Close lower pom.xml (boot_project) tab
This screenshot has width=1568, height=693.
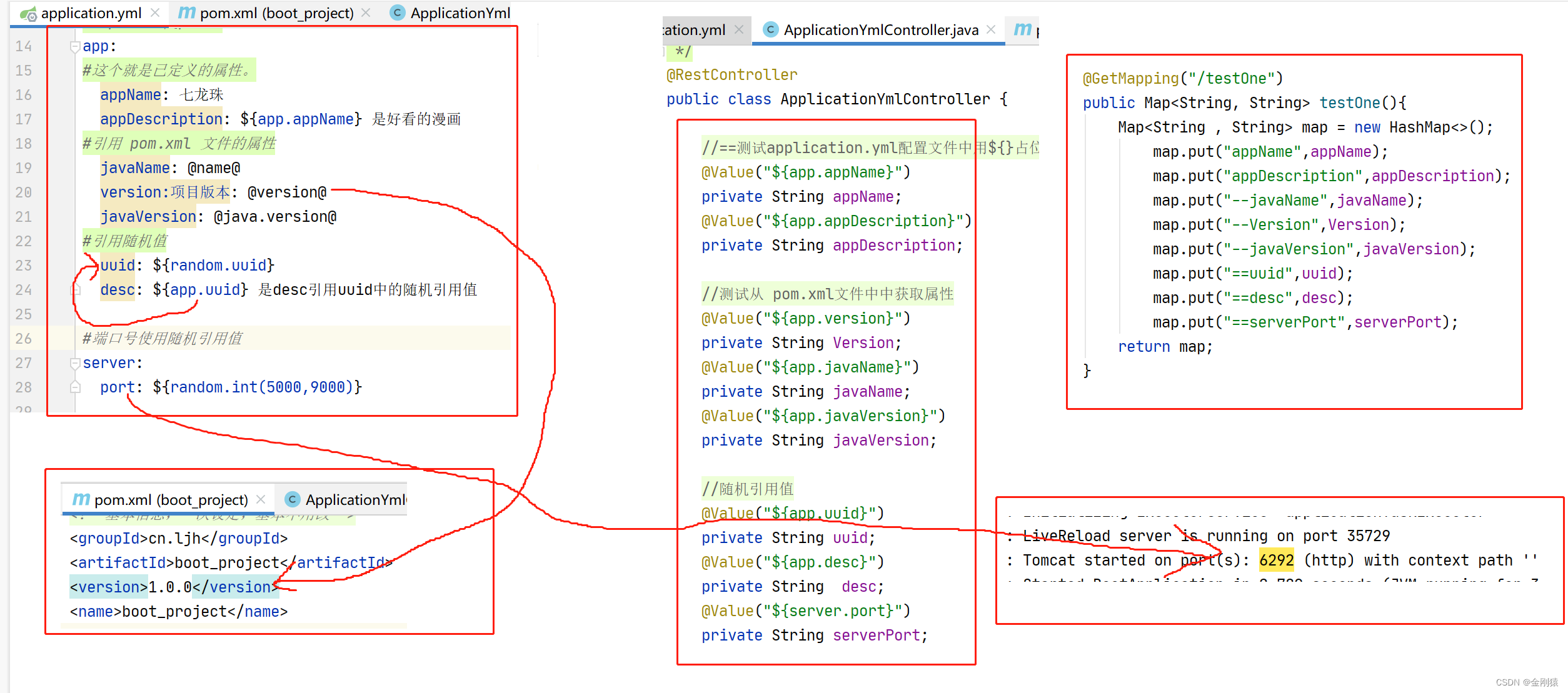point(261,499)
